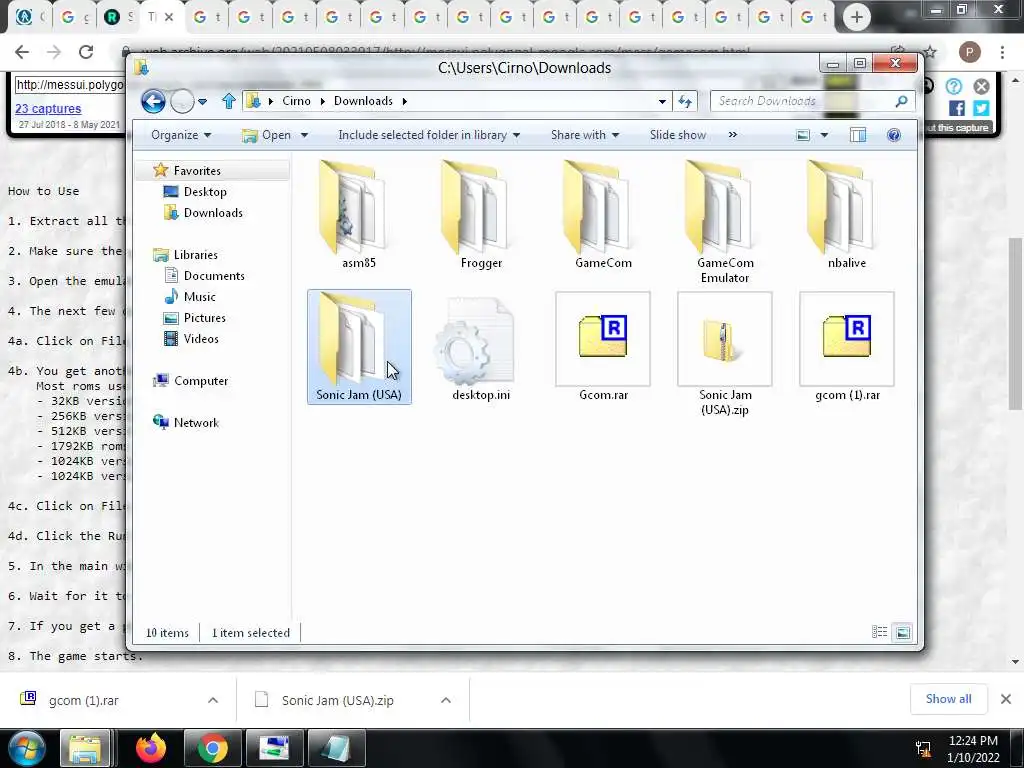Select the nbalive folder

pos(846,216)
